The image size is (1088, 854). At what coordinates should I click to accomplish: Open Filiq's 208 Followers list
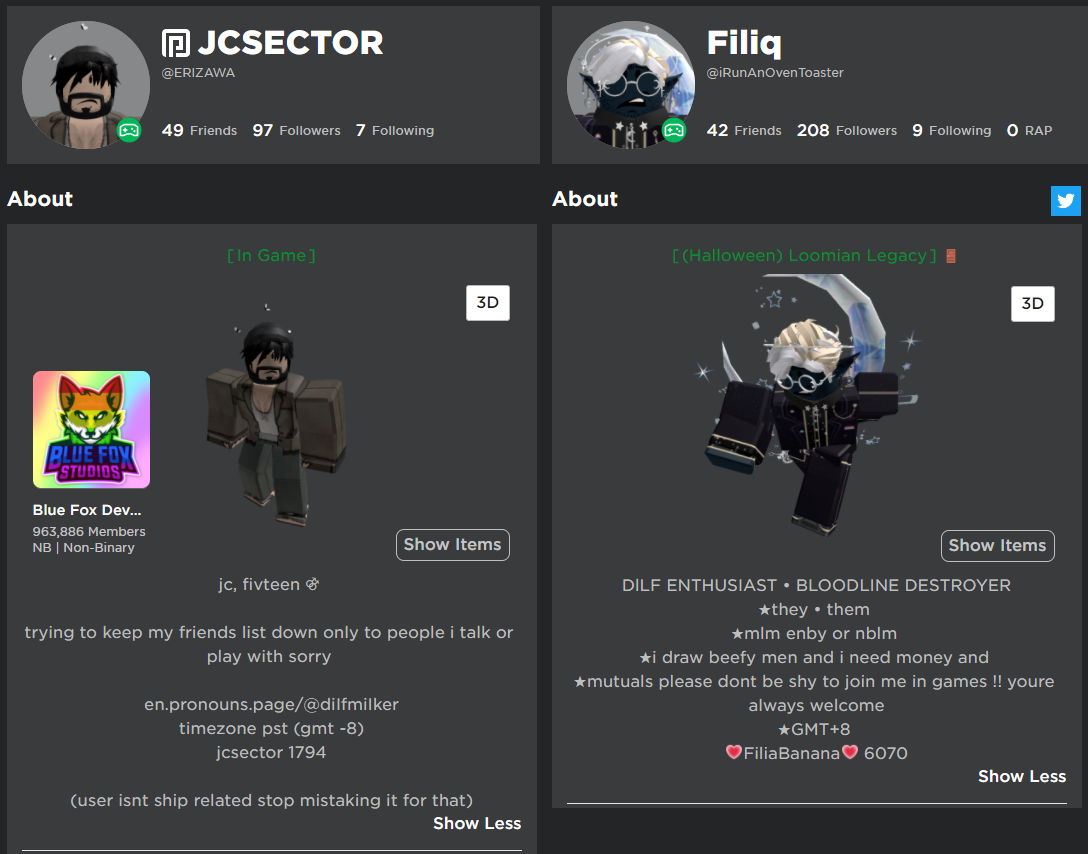[847, 130]
